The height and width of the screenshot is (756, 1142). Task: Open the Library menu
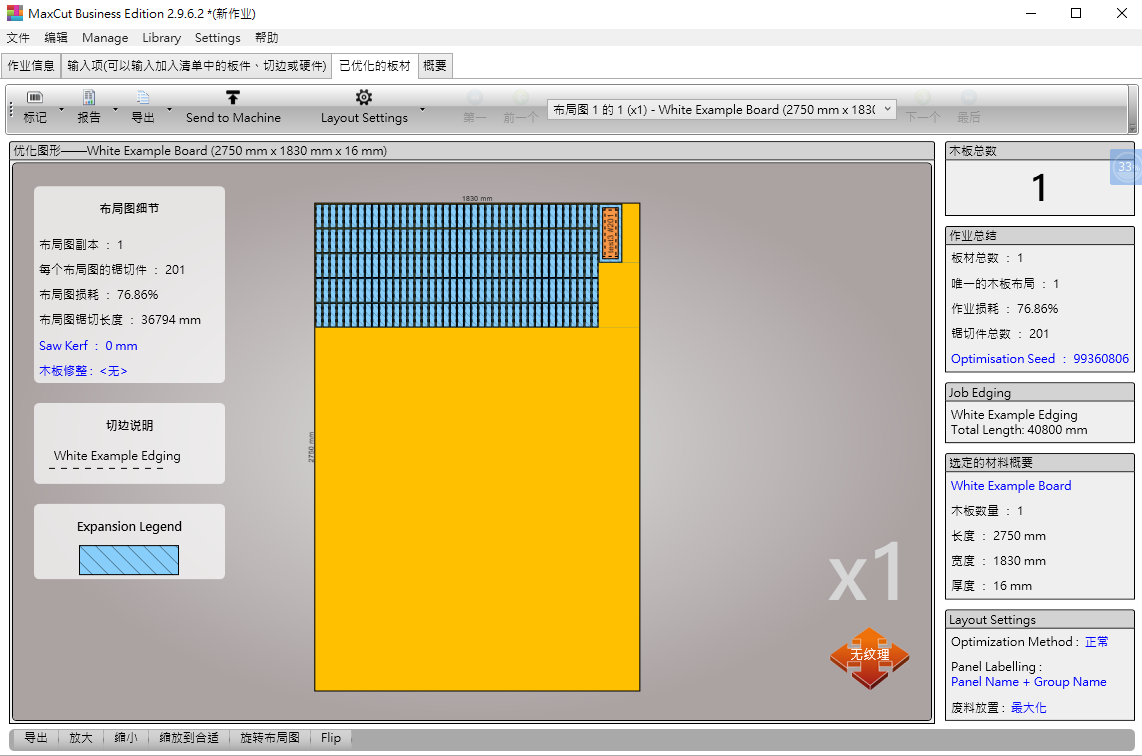pos(161,38)
